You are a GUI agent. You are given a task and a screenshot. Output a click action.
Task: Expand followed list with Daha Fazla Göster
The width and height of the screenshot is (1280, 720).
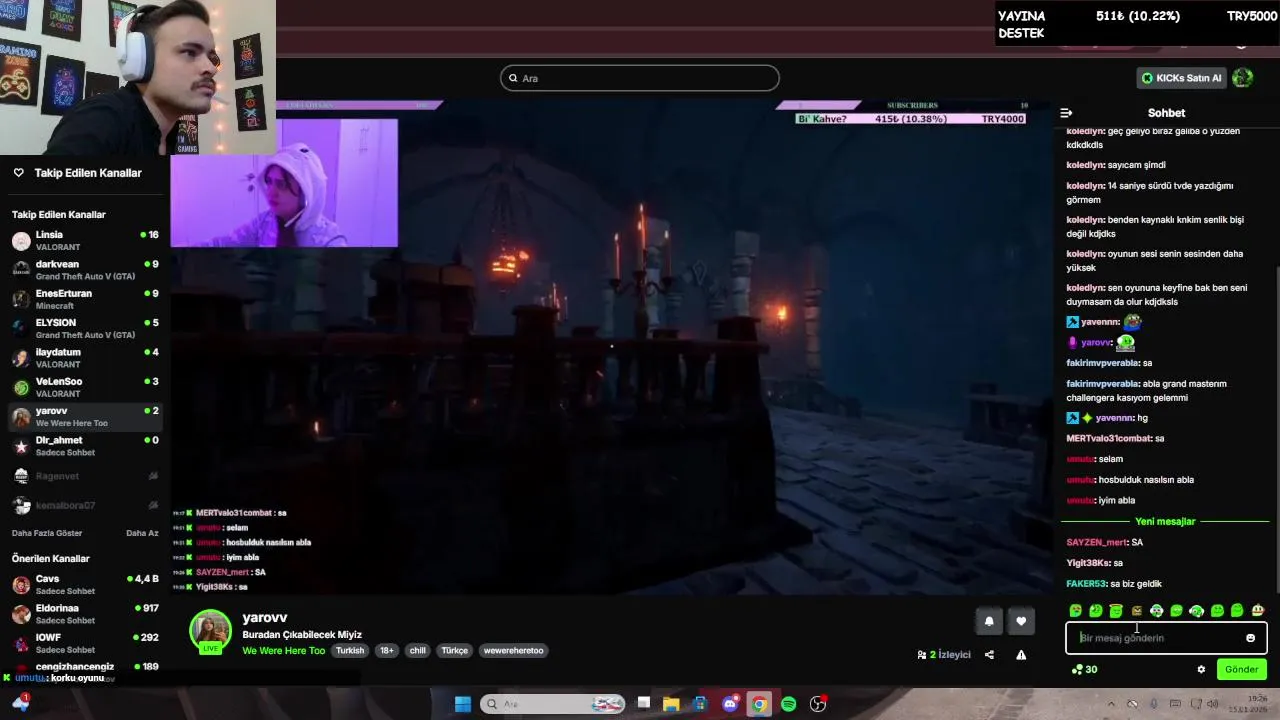[47, 533]
